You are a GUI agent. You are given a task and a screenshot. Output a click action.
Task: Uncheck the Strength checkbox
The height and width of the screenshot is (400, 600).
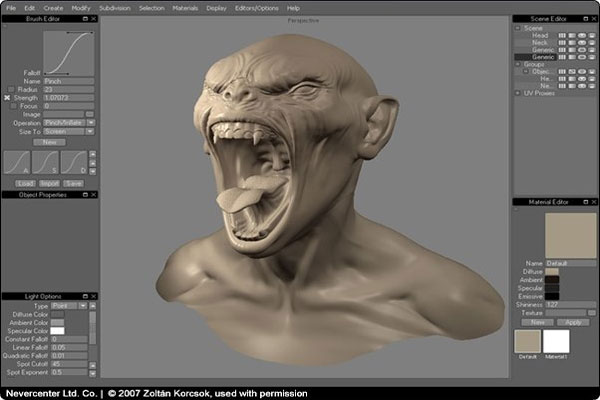point(7,98)
